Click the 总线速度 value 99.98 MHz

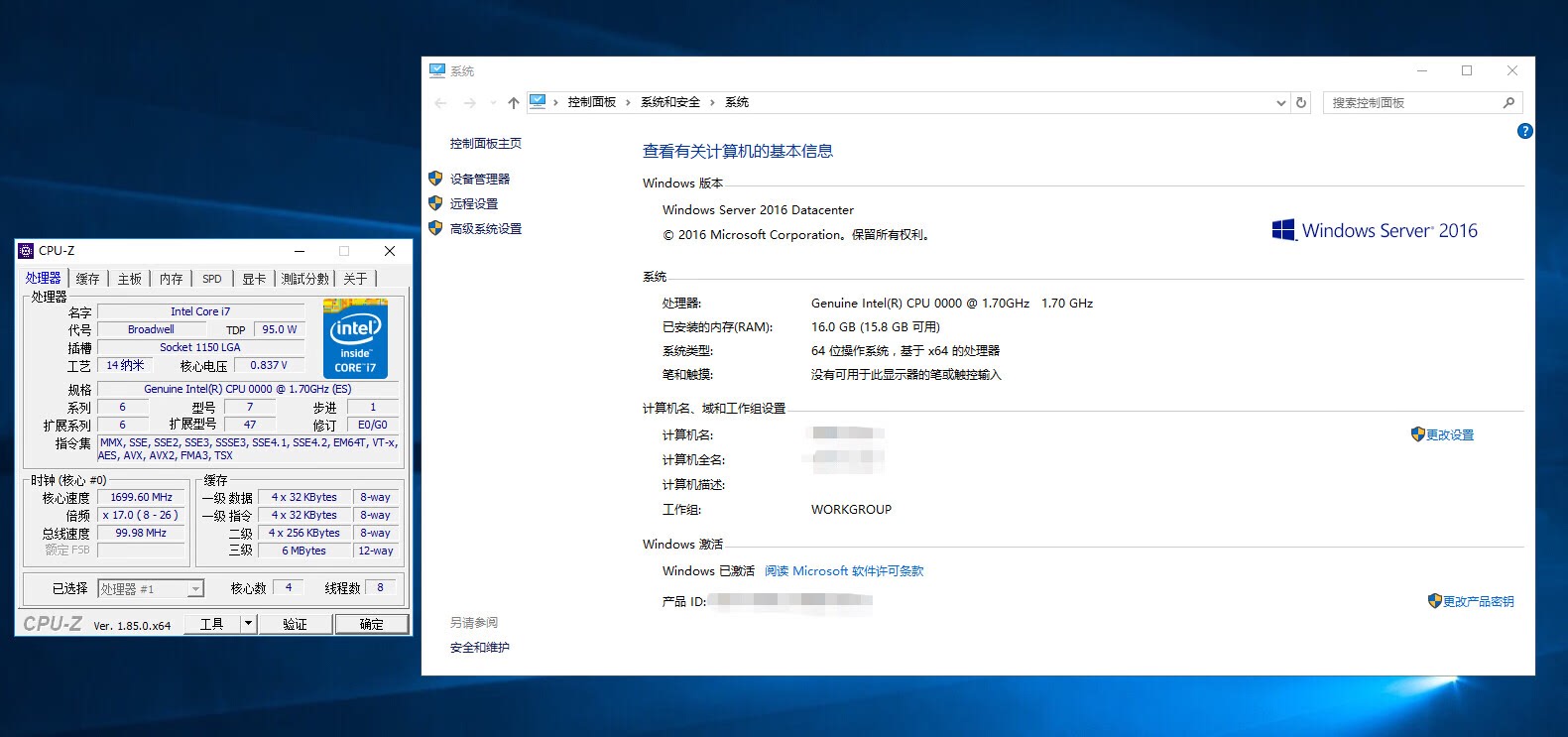pyautogui.click(x=142, y=533)
